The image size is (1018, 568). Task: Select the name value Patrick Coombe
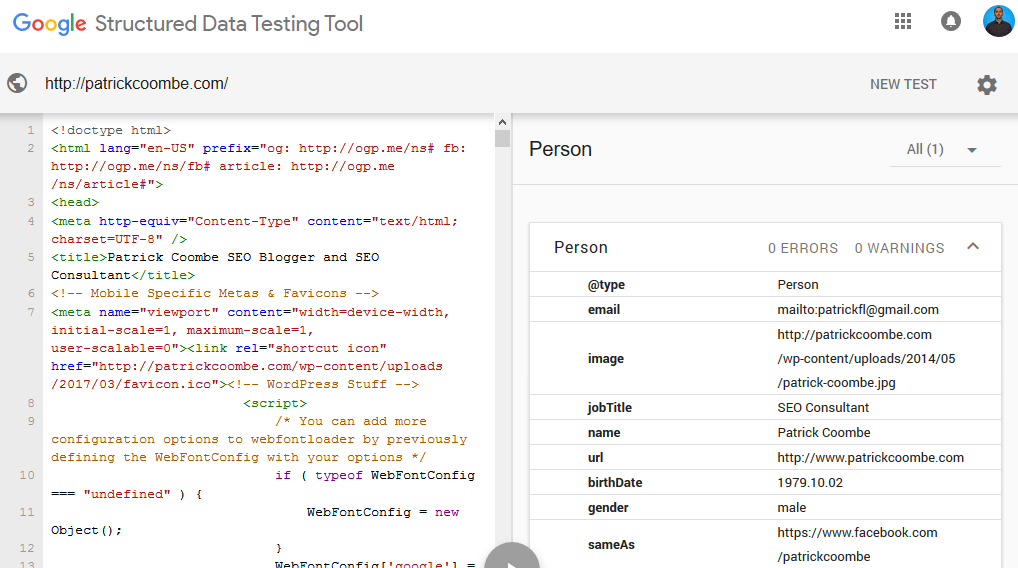[823, 432]
